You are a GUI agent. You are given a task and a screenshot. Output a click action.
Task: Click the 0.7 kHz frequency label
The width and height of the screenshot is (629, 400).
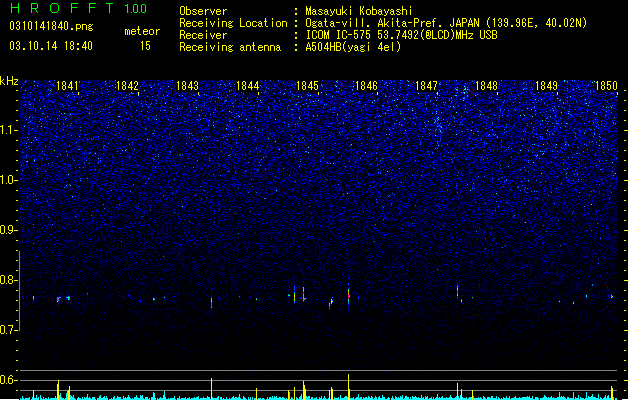pos(9,330)
